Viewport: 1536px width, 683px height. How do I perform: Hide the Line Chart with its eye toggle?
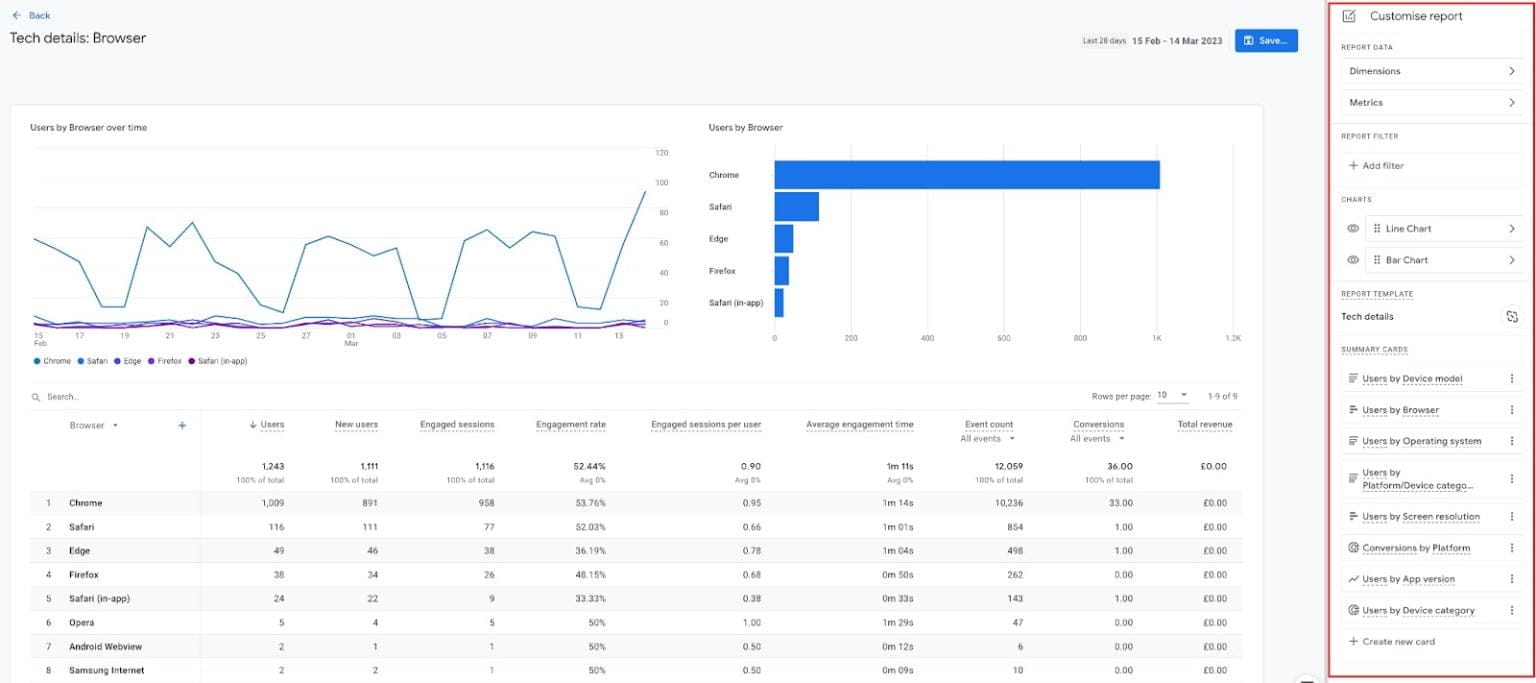[1352, 228]
